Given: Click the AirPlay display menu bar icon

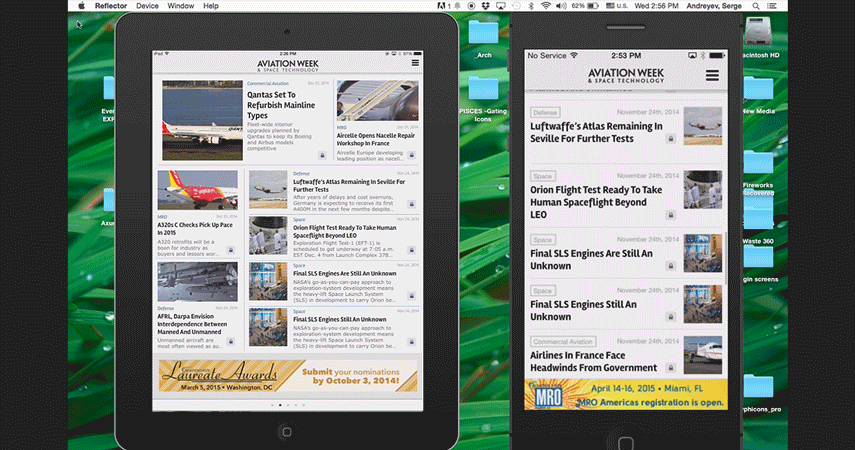Looking at the screenshot, I should pos(500,6).
